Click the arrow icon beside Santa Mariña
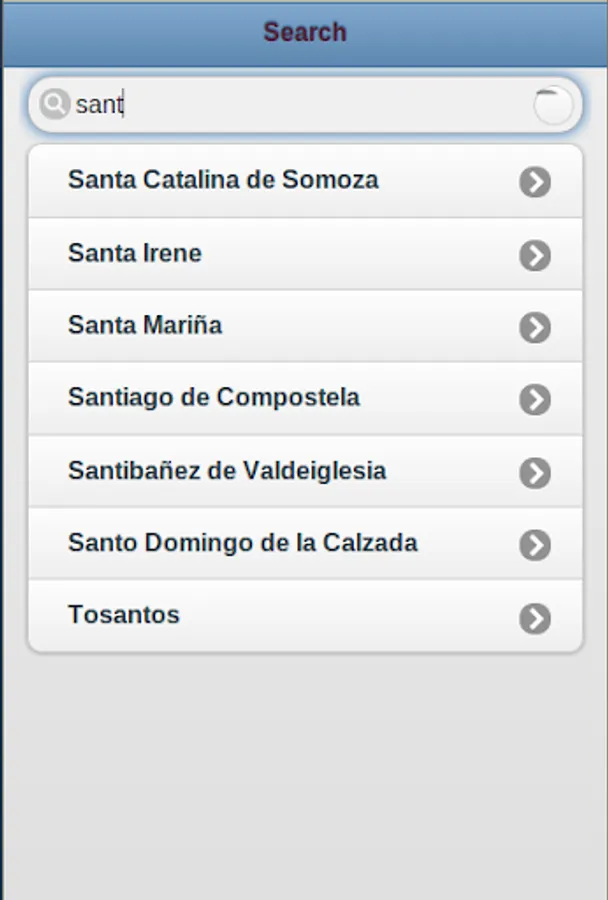Viewport: 608px width, 900px height. point(535,327)
